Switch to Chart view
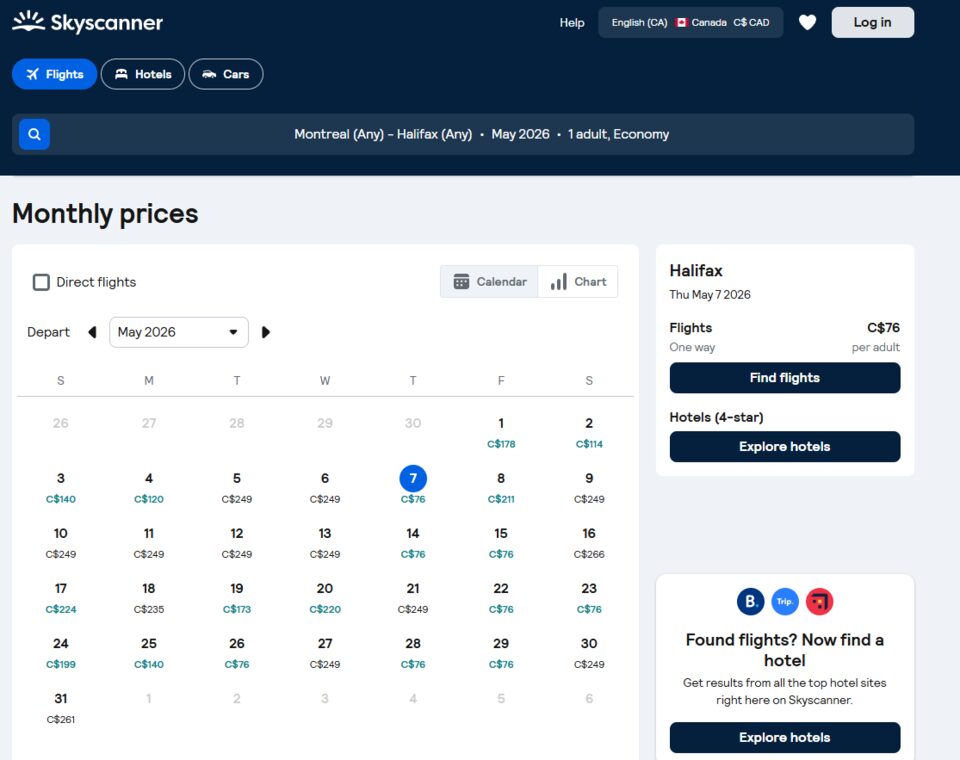 click(578, 282)
